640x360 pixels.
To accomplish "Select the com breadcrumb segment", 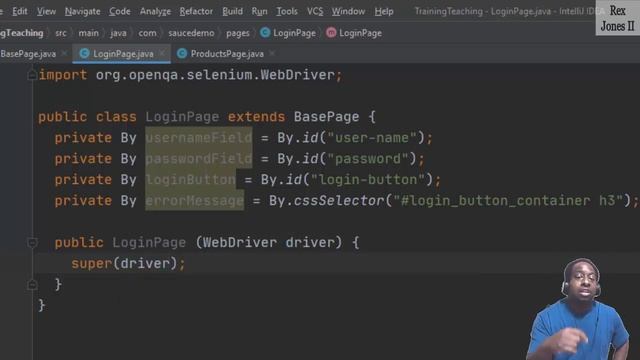I will pyautogui.click(x=147, y=33).
